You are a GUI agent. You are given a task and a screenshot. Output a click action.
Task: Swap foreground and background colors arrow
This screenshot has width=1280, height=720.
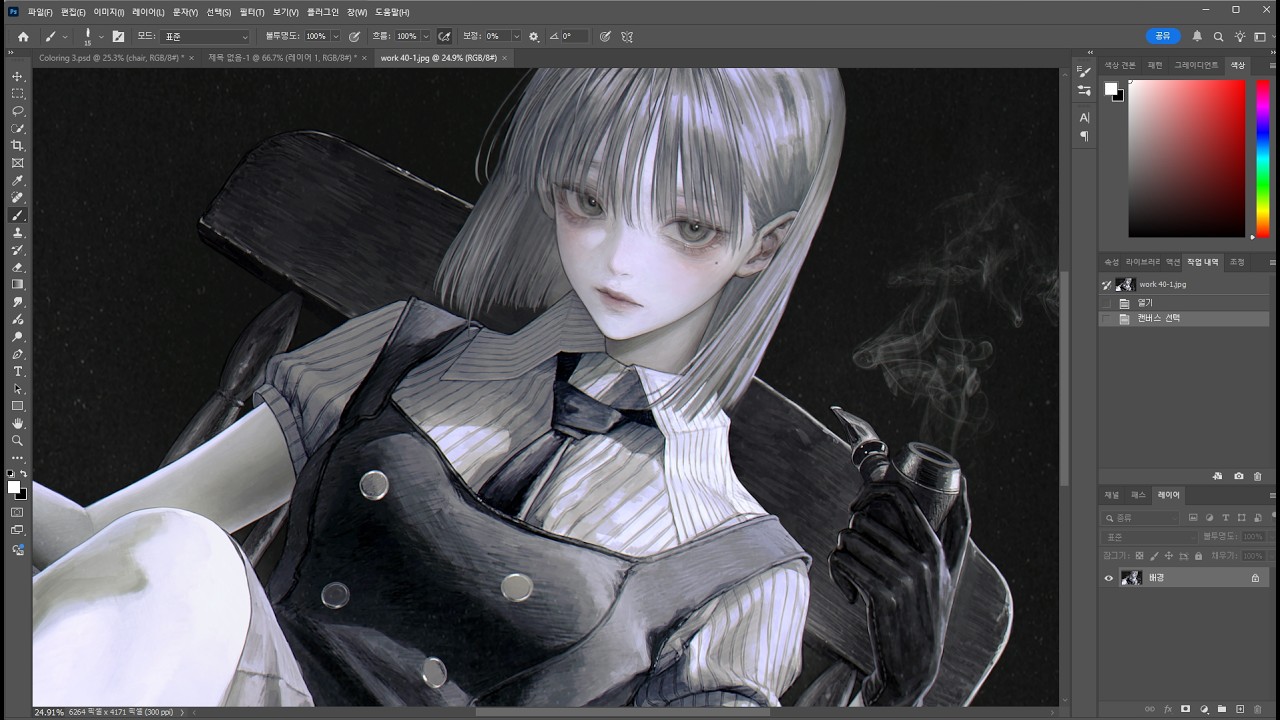pos(24,474)
